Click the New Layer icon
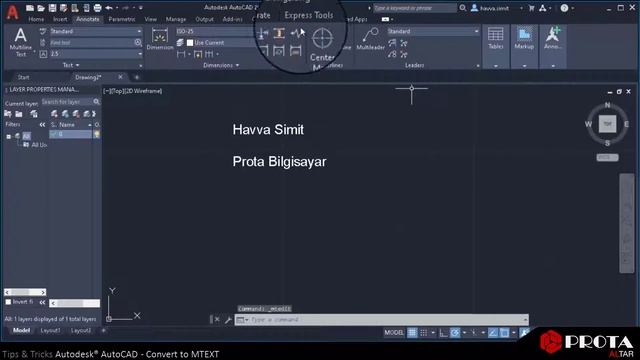Screen dimensions: 640x360 (54, 114)
